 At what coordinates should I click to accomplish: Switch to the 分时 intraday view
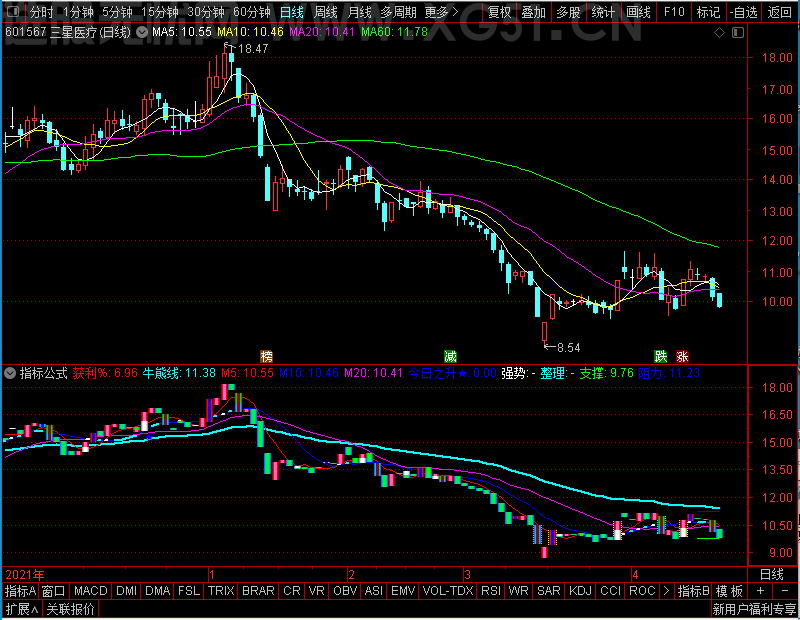(x=41, y=12)
